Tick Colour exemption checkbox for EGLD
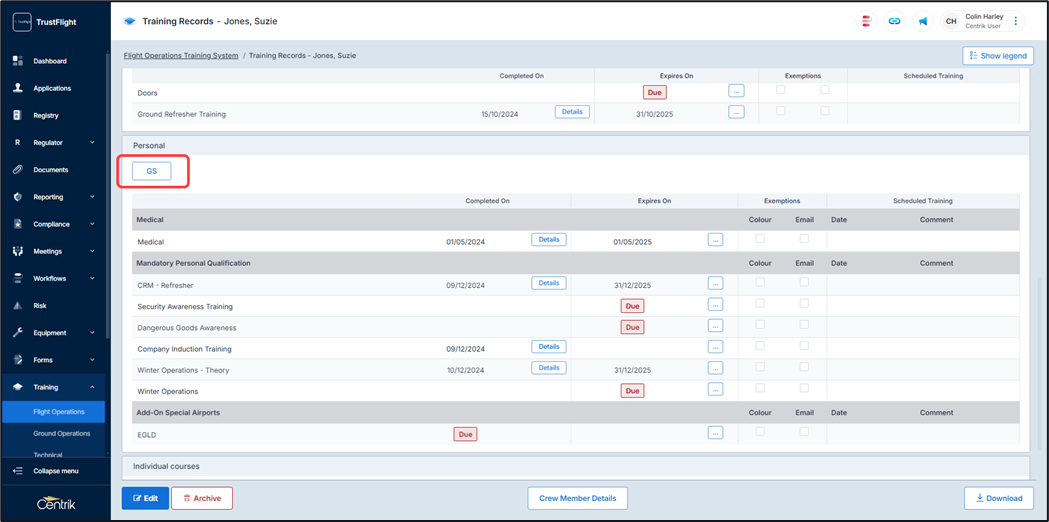Viewport: 1049px width, 522px height. coord(760,432)
